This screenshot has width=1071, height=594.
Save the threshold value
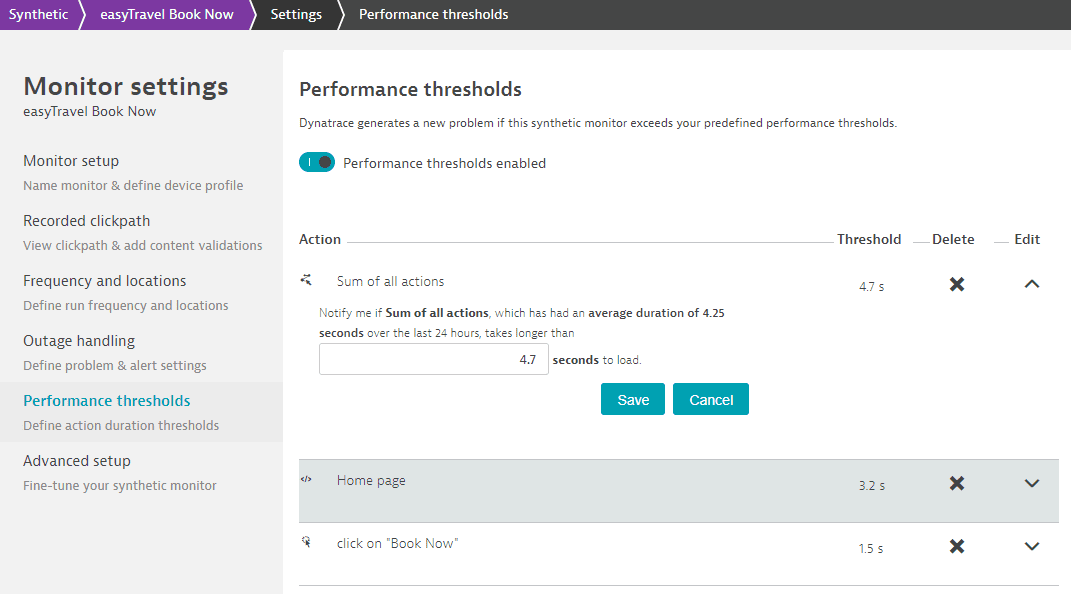(632, 399)
